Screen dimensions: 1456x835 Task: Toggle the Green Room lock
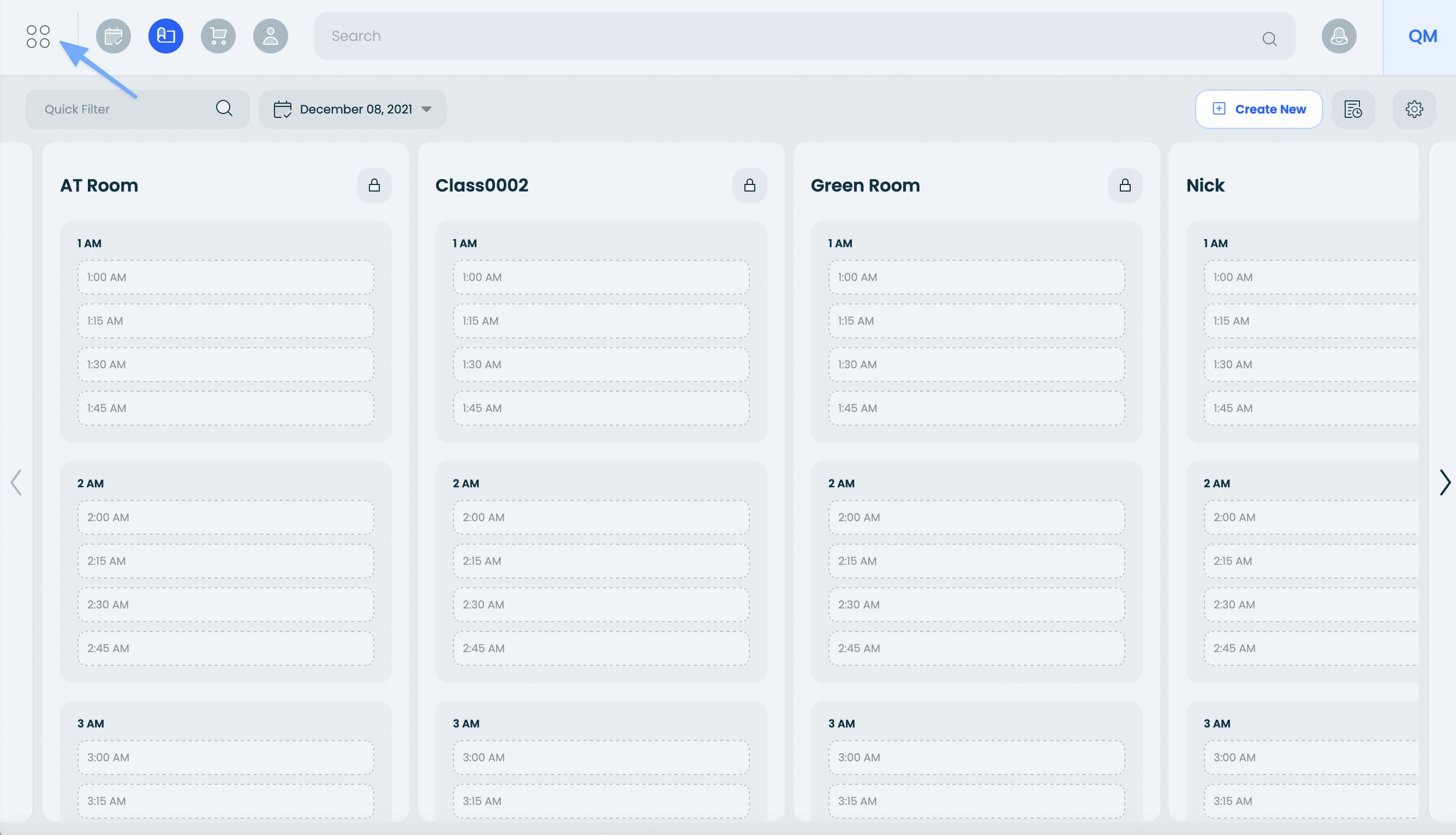pos(1125,185)
